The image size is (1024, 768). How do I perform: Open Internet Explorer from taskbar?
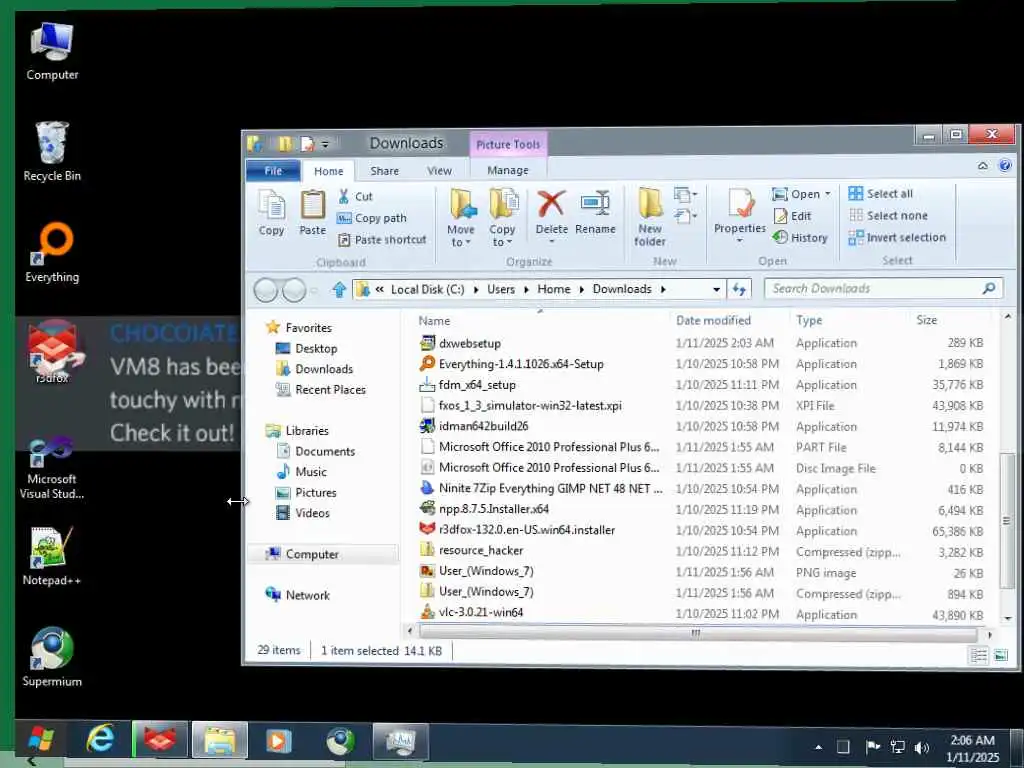point(101,739)
